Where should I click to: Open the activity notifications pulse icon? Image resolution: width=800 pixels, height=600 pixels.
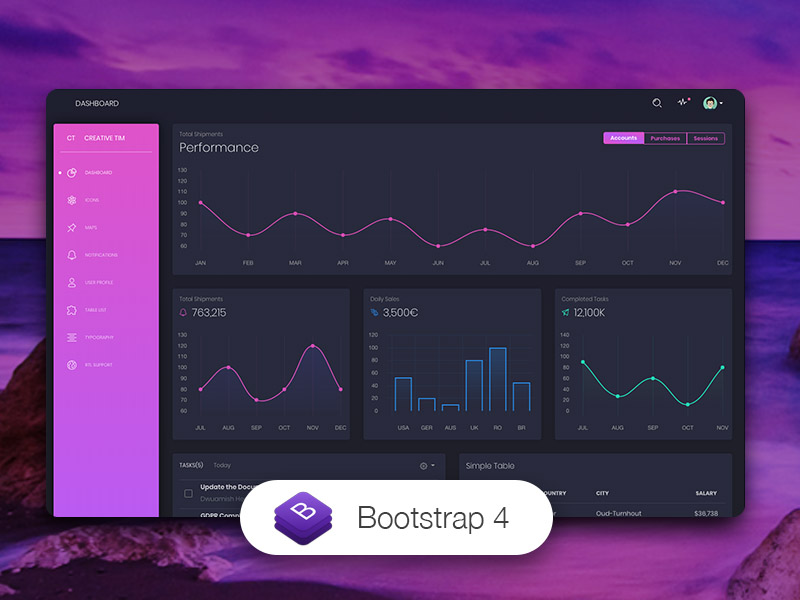tap(683, 102)
